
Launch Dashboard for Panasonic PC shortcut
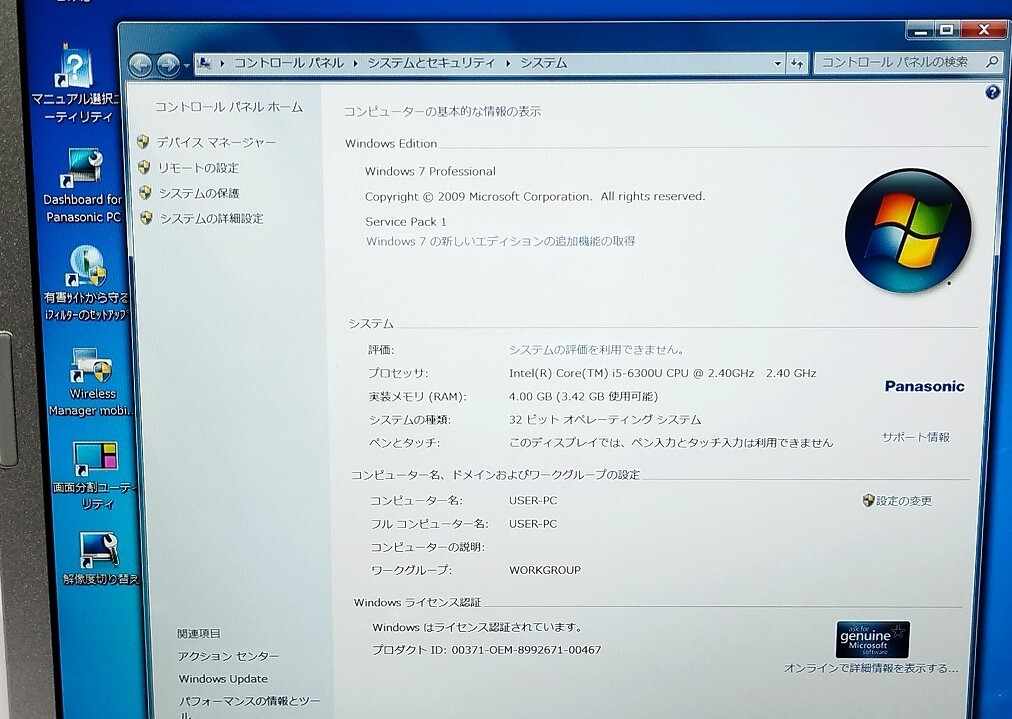tap(83, 186)
